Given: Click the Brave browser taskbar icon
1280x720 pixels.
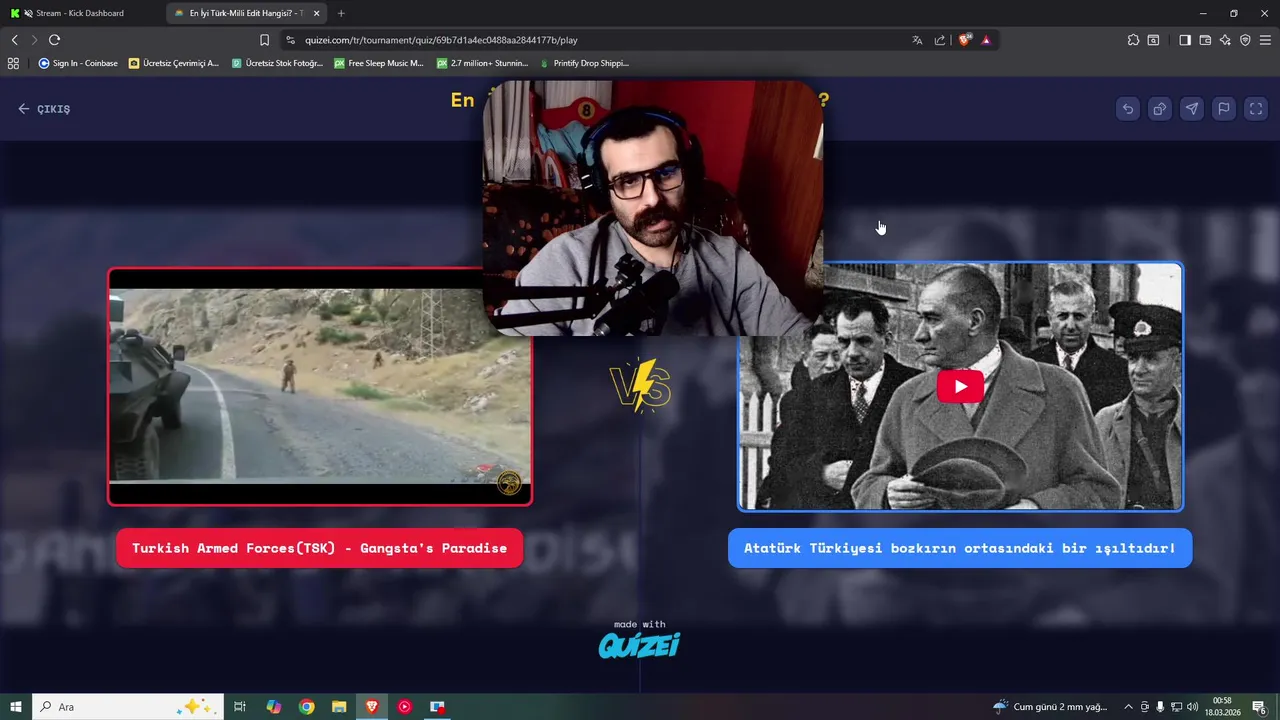Looking at the screenshot, I should click(x=372, y=707).
